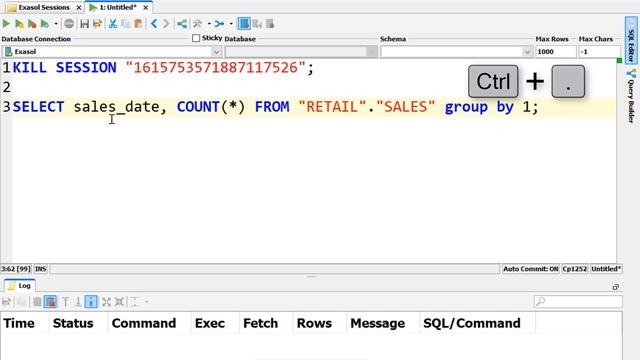Click the Log export icon
The height and width of the screenshot is (360, 640).
point(7,302)
